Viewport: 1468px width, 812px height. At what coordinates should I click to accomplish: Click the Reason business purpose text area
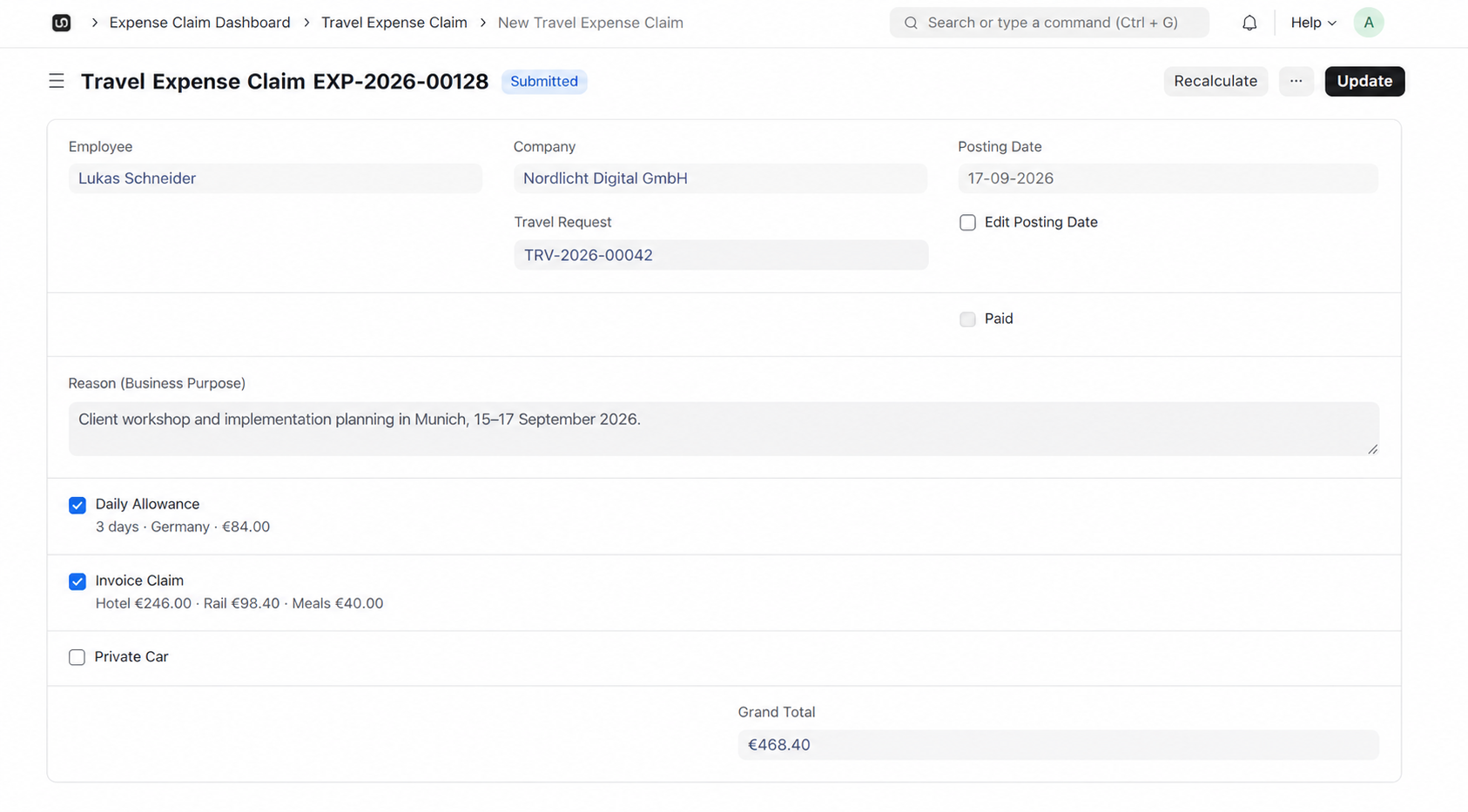click(724, 428)
